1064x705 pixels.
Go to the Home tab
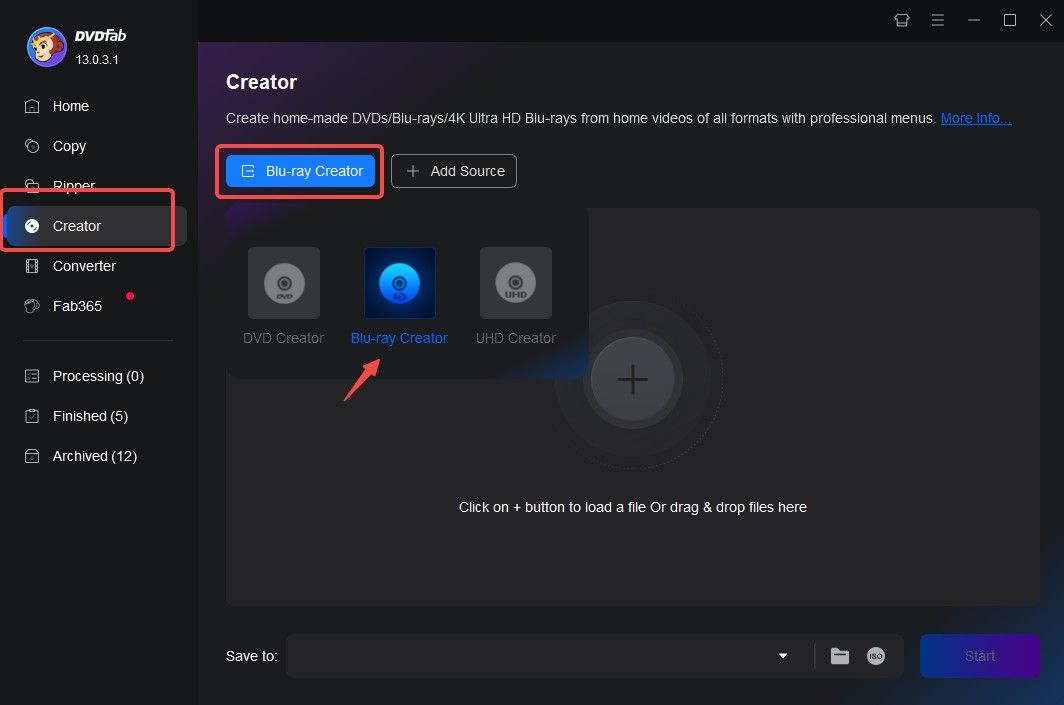pyautogui.click(x=70, y=106)
